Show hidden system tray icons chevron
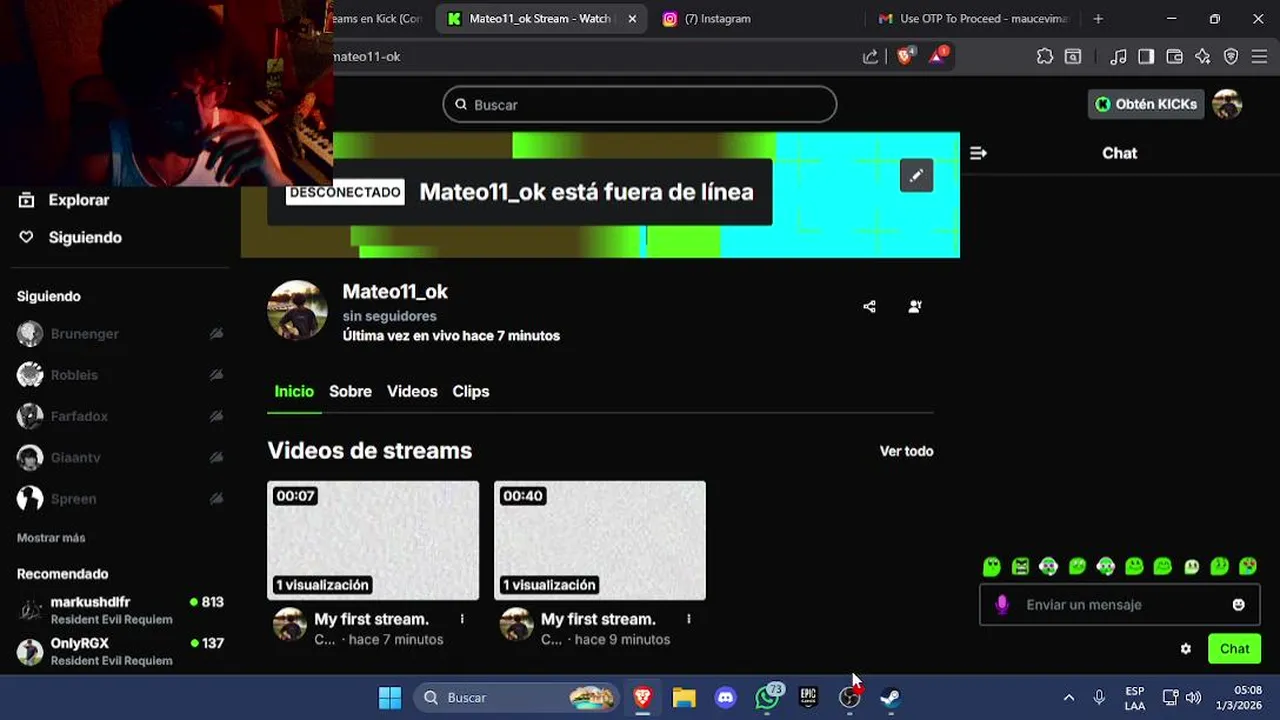 point(1068,698)
